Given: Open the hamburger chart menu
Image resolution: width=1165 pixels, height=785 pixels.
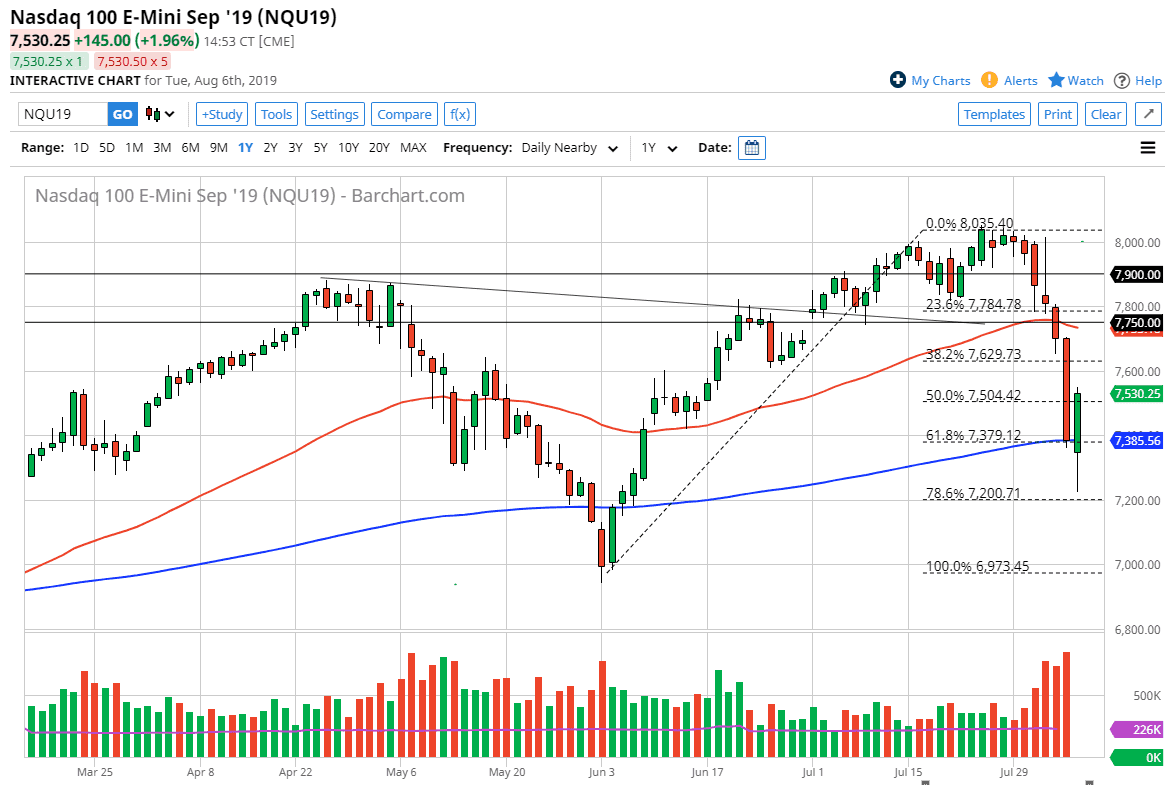Looking at the screenshot, I should [1148, 147].
